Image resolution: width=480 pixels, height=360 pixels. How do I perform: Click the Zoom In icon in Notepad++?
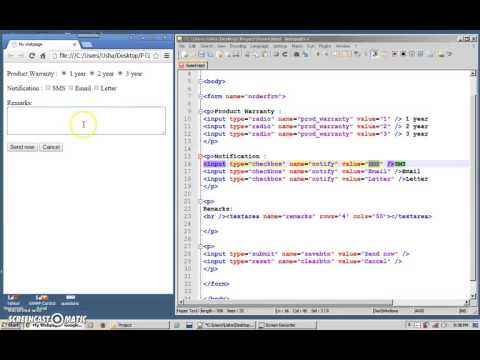318,54
